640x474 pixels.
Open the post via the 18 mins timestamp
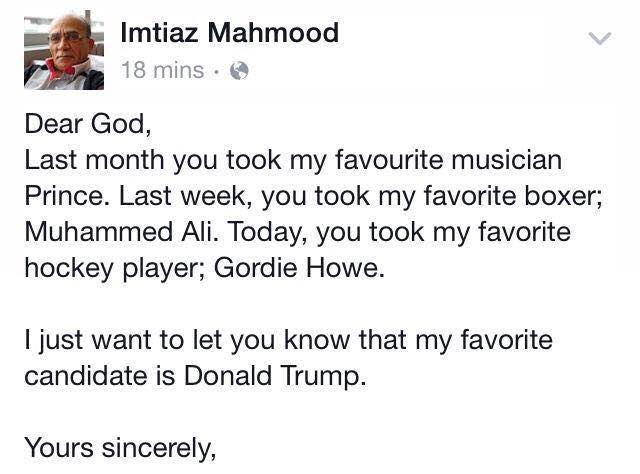click(162, 71)
